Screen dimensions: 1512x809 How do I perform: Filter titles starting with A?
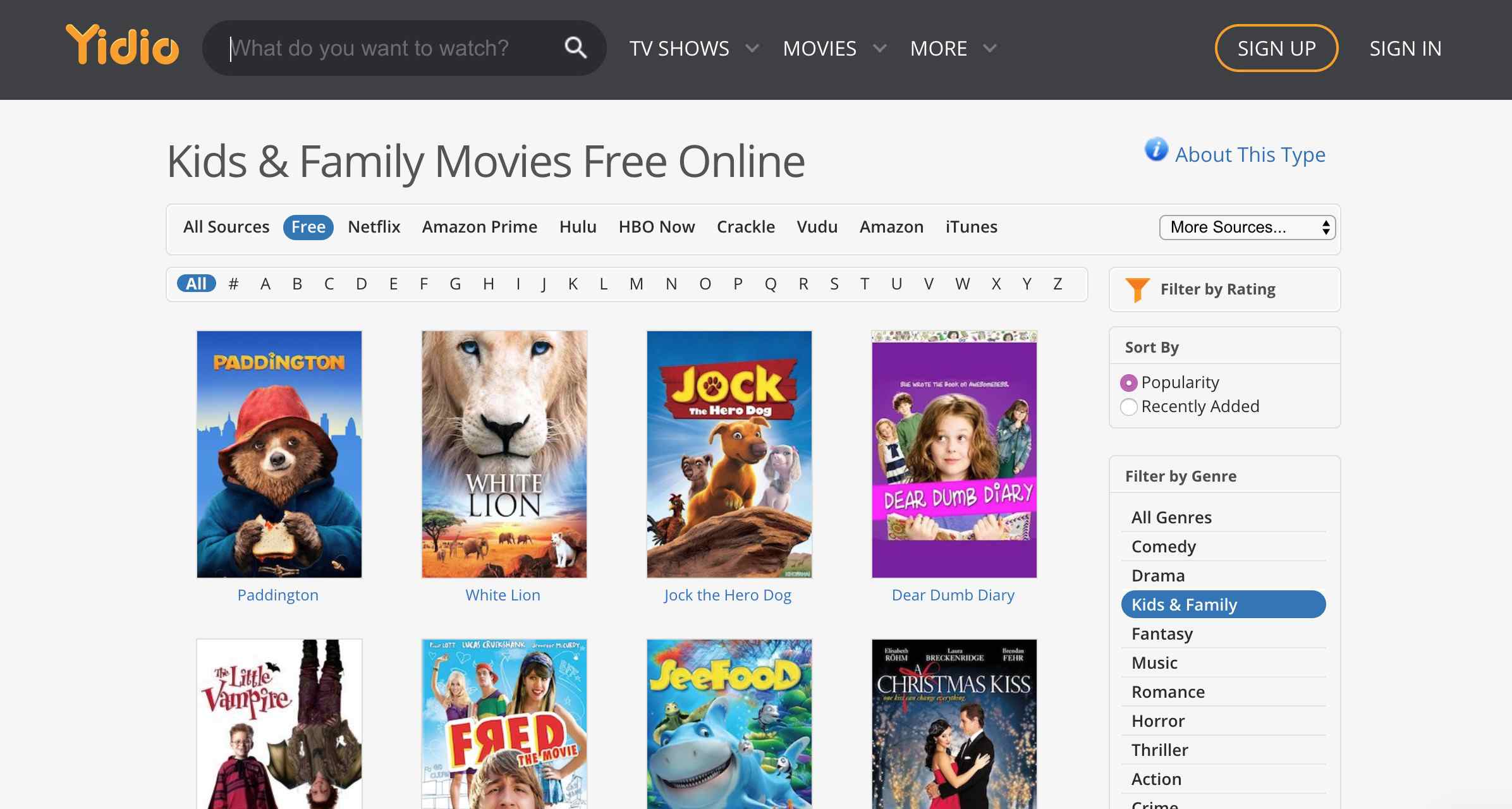(x=265, y=284)
